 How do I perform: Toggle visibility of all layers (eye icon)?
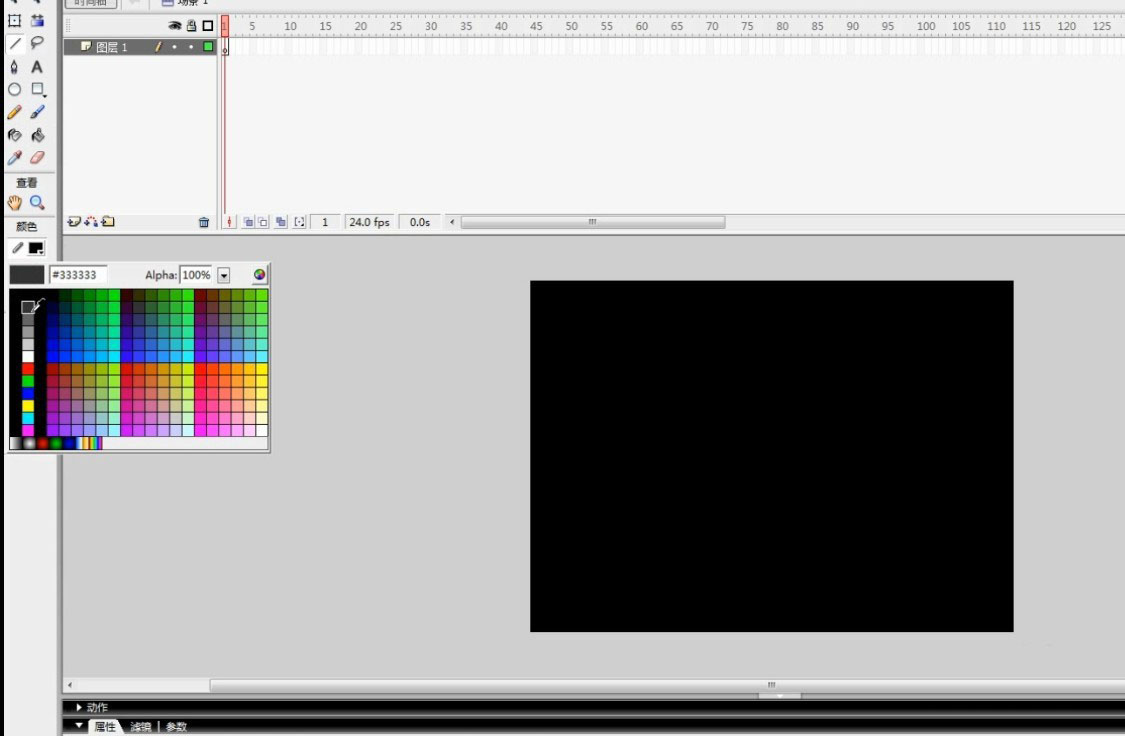point(174,26)
